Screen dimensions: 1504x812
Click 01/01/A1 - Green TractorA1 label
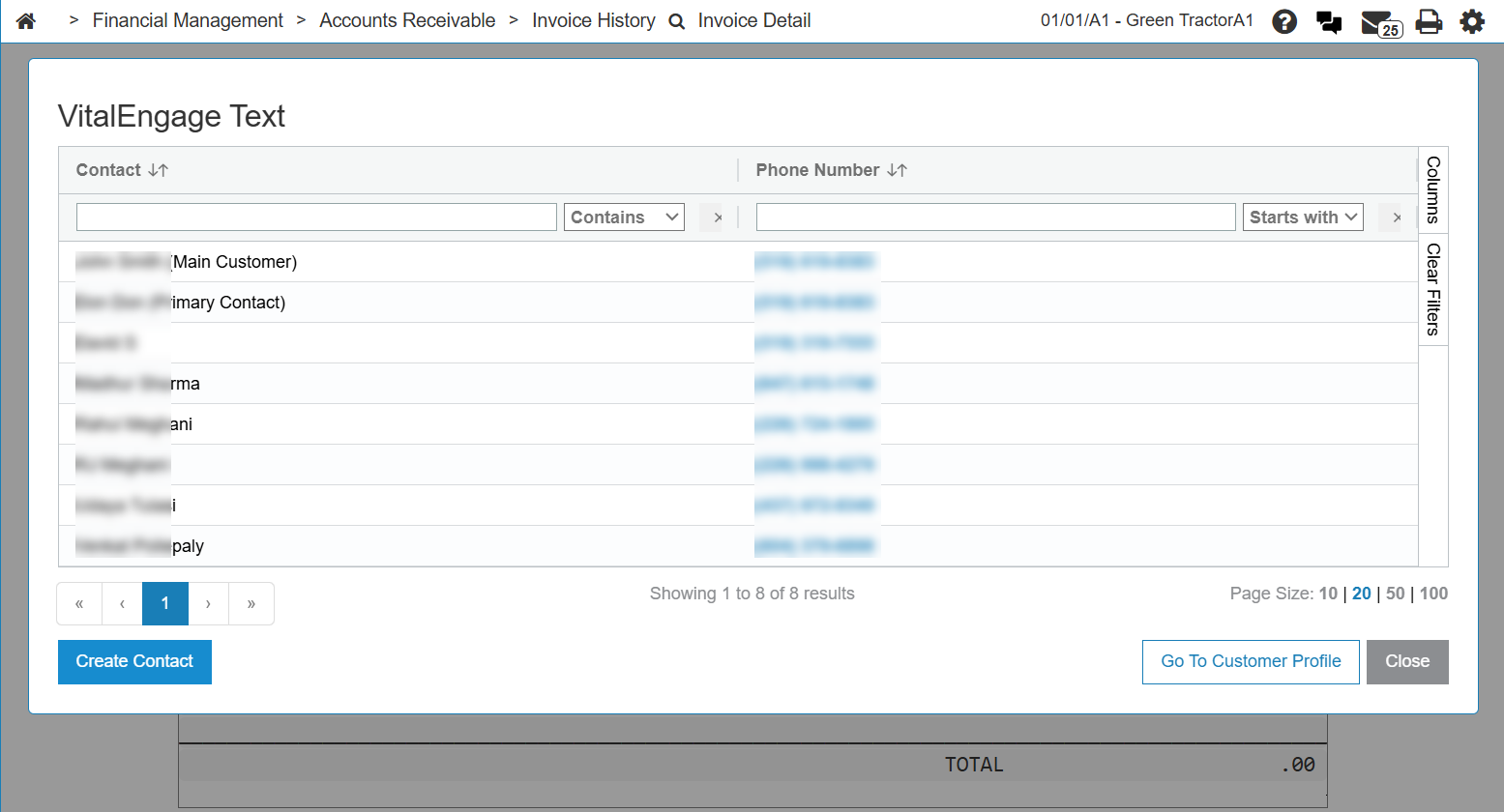(x=1147, y=20)
